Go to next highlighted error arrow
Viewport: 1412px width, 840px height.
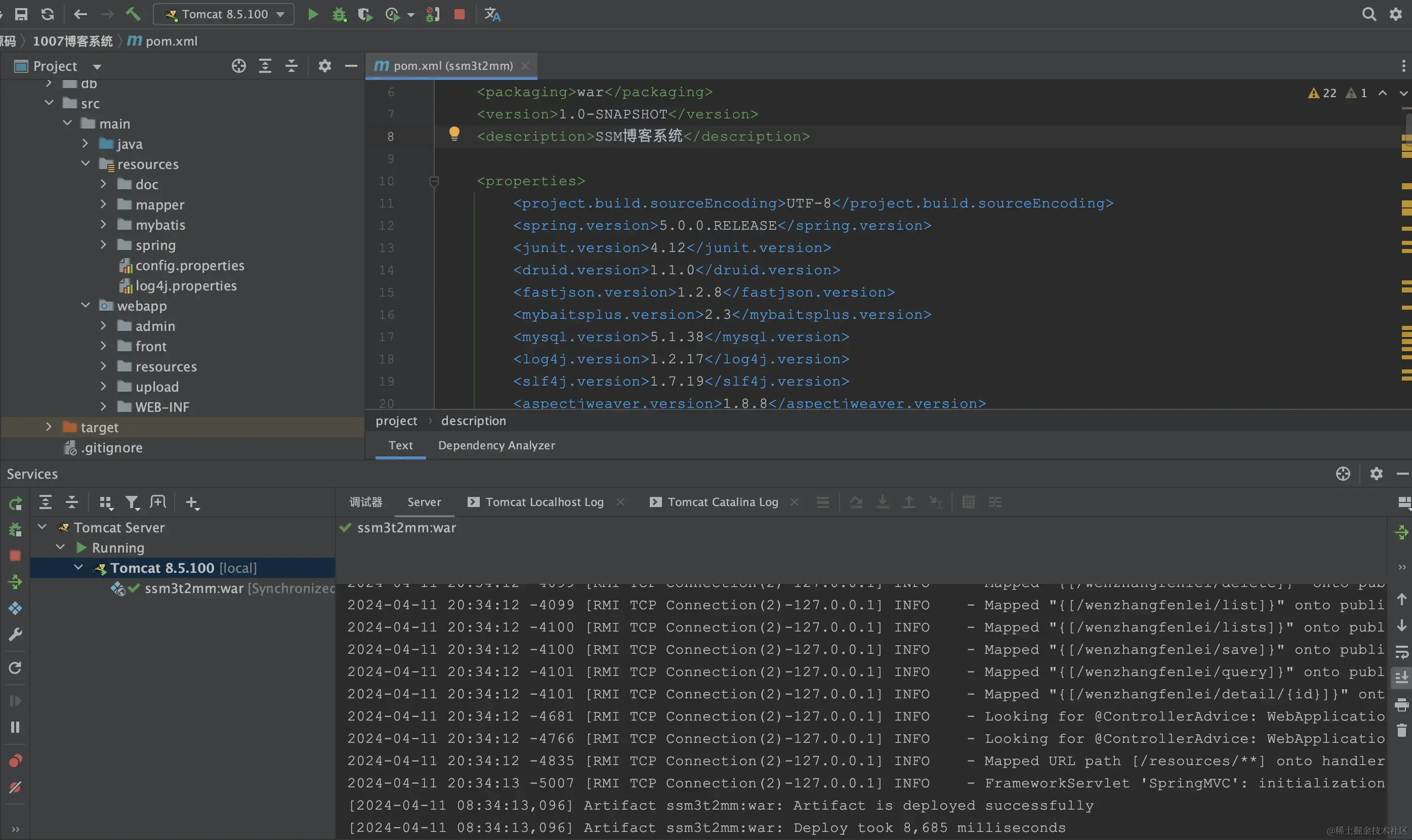pos(1403,93)
